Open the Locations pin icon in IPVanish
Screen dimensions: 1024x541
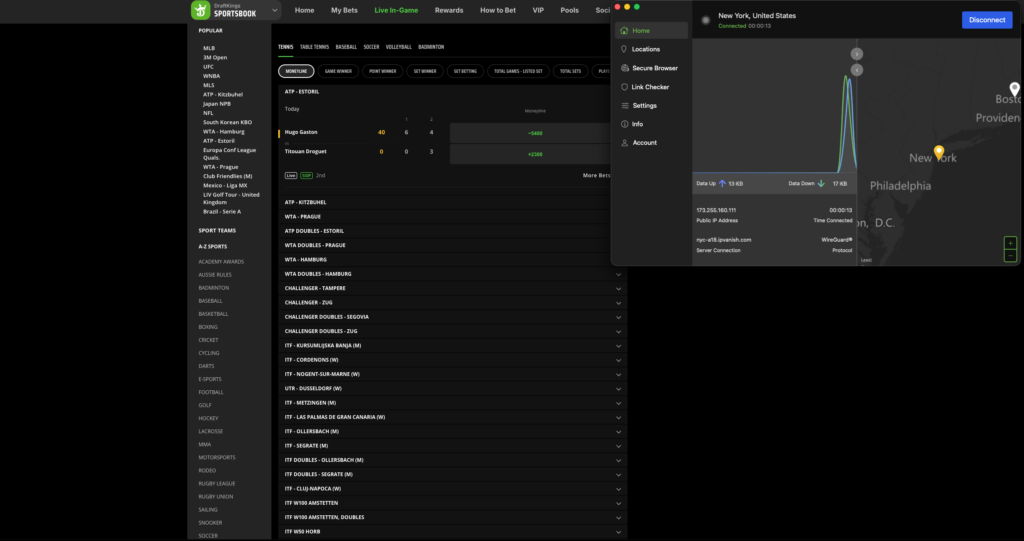point(624,49)
